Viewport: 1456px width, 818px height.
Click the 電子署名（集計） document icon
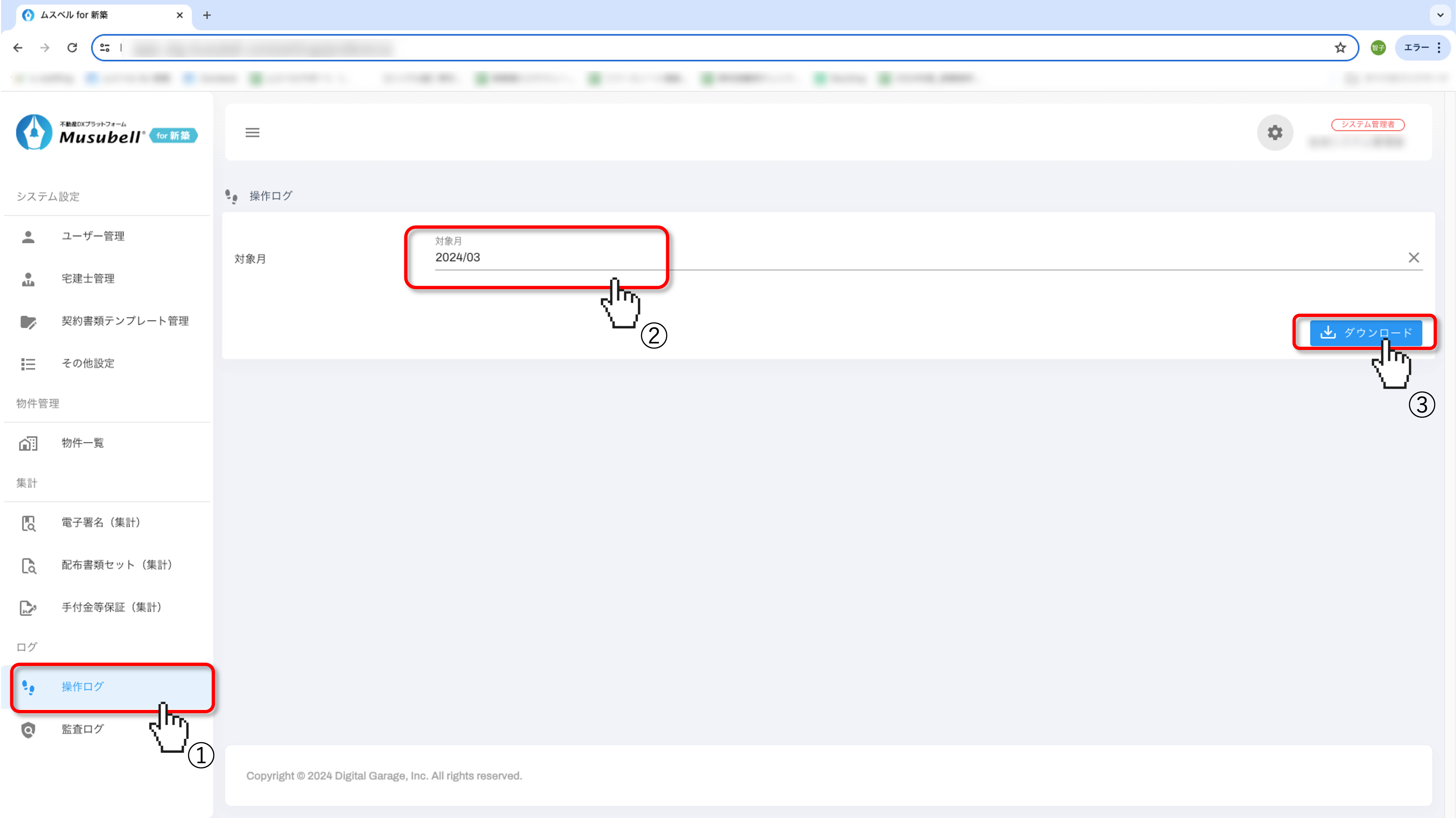click(x=28, y=523)
